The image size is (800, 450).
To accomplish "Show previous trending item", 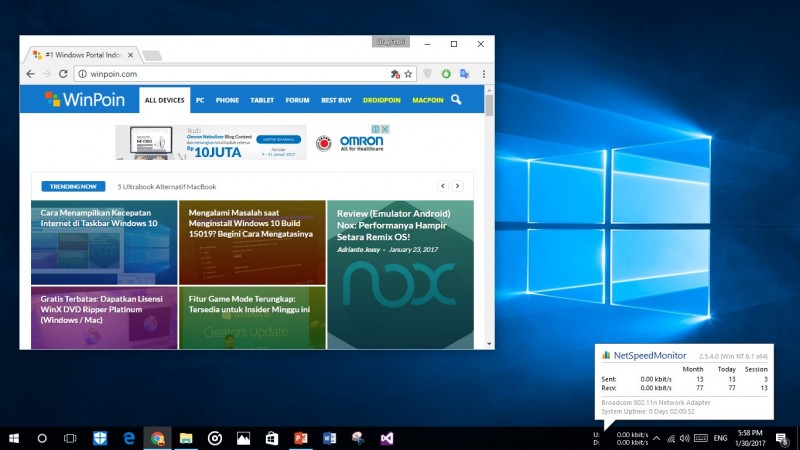I will point(443,186).
